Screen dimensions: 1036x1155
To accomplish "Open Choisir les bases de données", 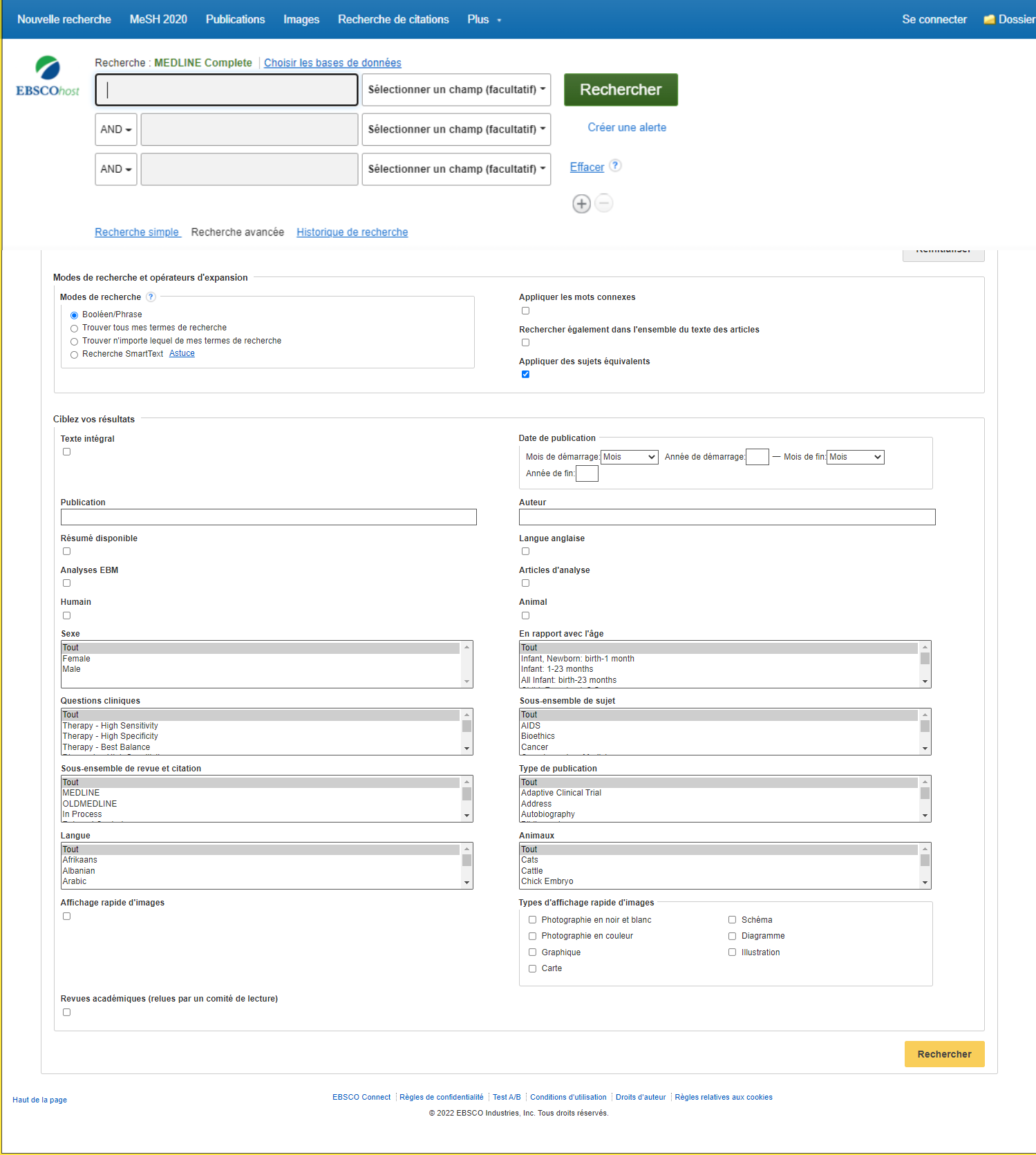I will click(332, 63).
